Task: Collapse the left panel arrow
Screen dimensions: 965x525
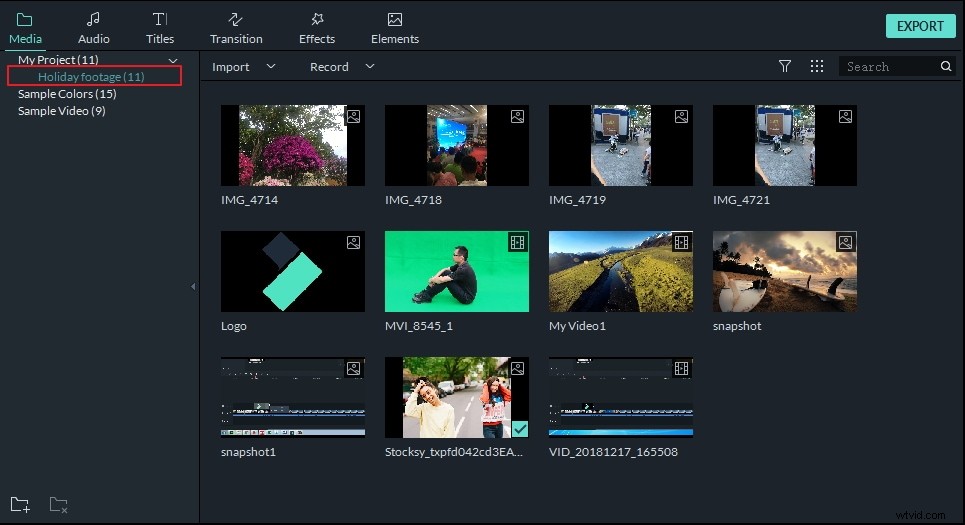Action: pos(193,286)
